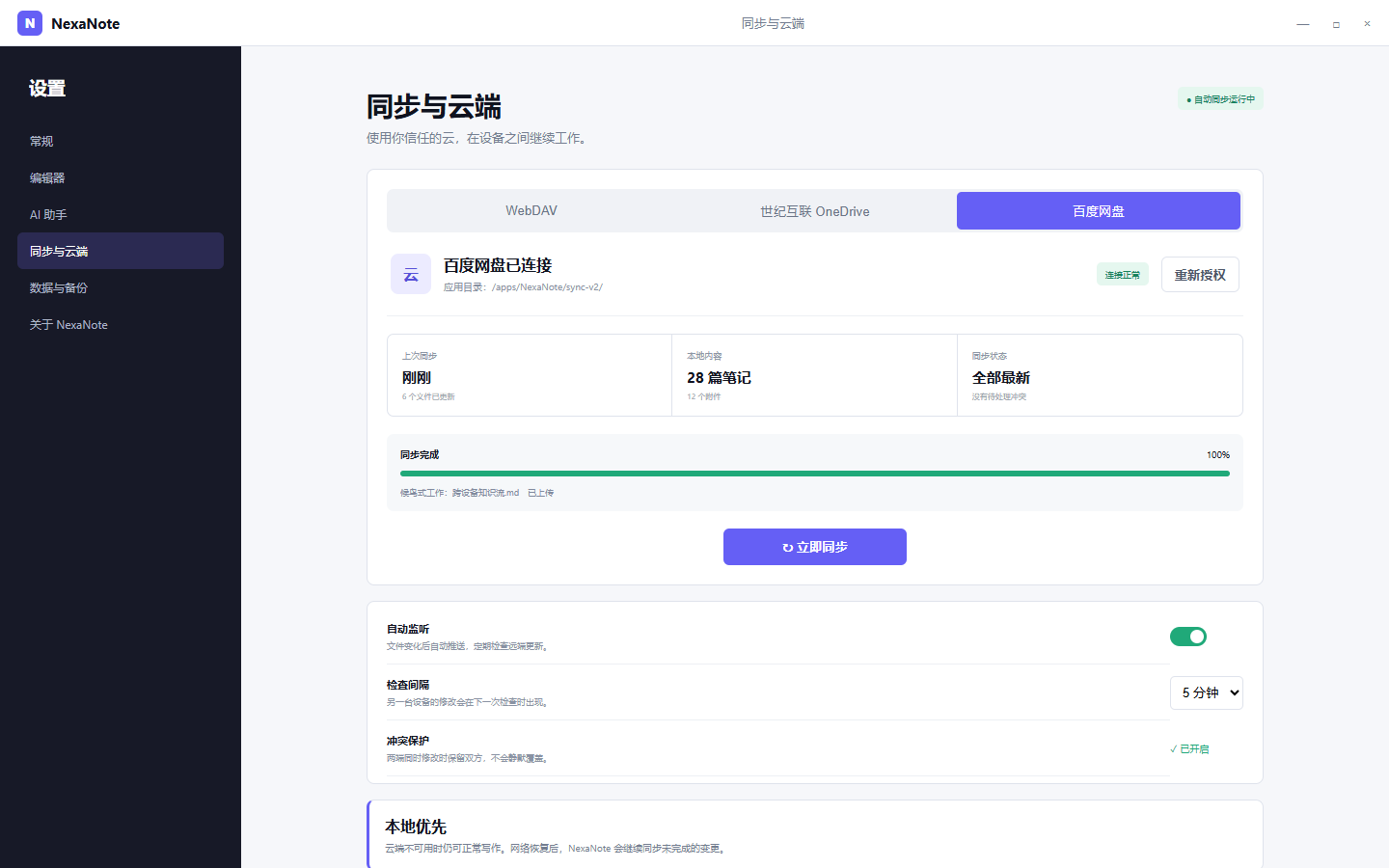Click the 100% progress label
This screenshot has width=1389, height=868.
(x=1218, y=454)
